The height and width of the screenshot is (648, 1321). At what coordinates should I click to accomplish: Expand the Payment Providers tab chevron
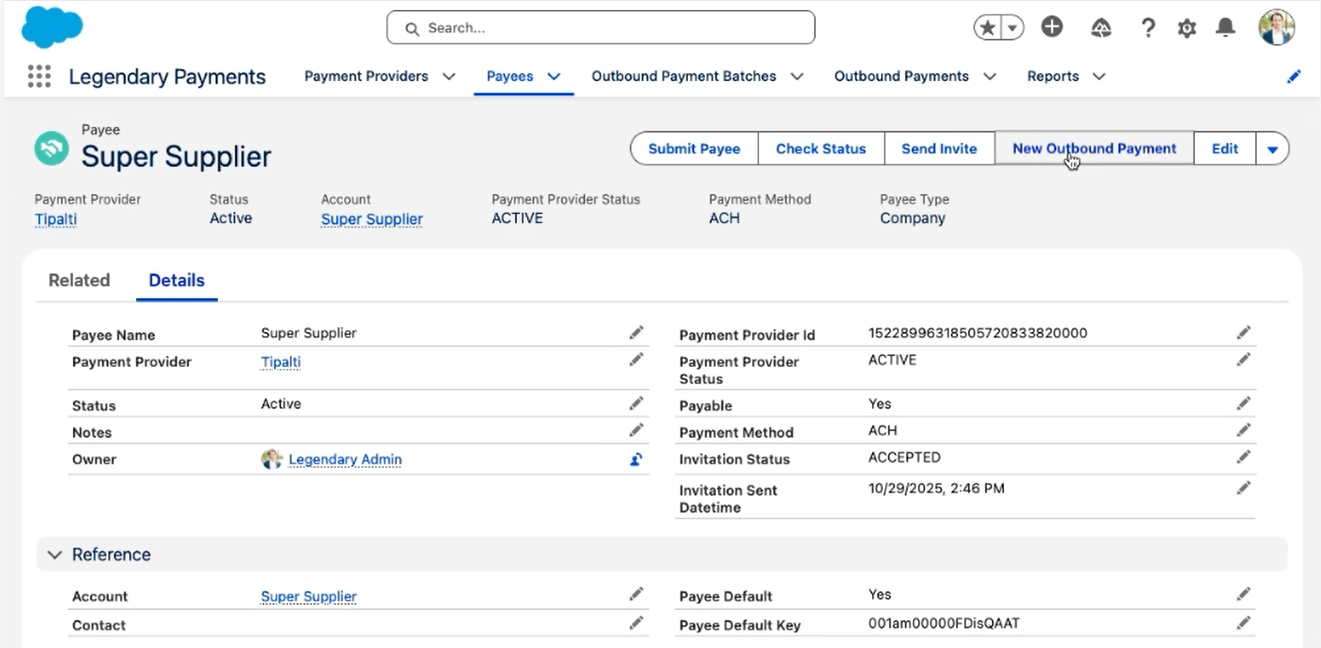click(x=449, y=76)
